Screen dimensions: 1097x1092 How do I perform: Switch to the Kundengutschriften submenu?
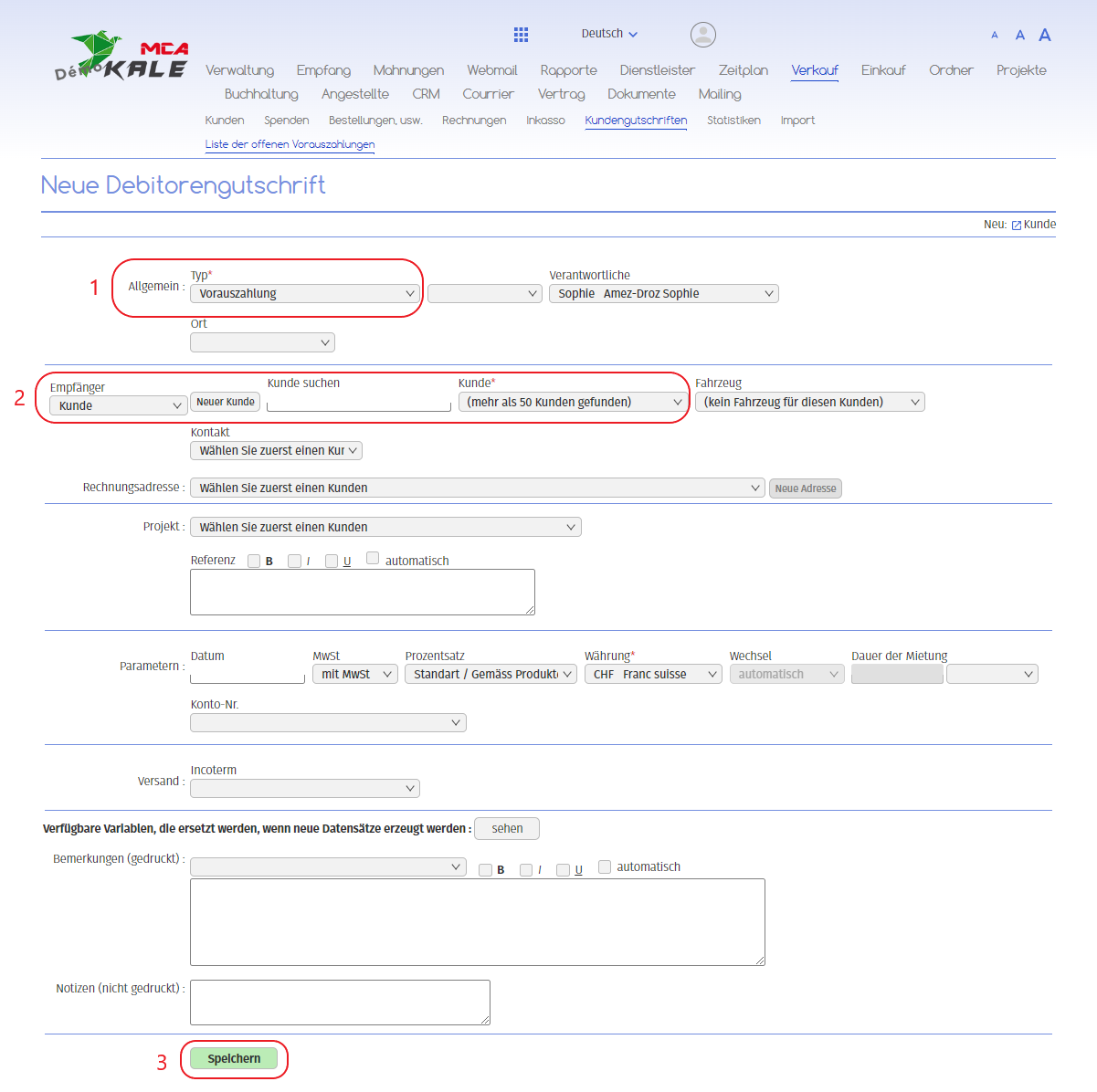[636, 121]
